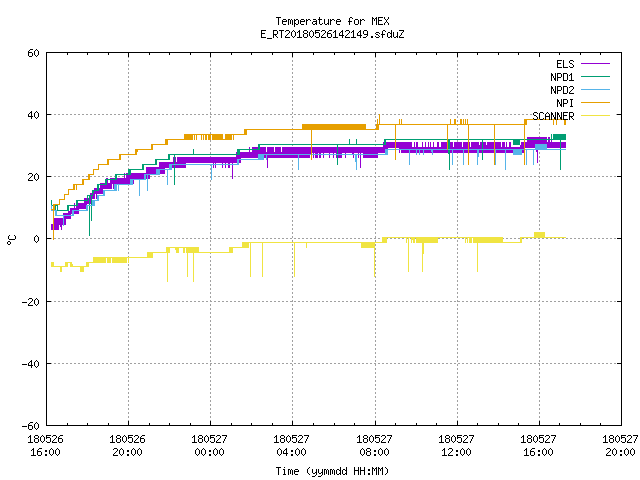This screenshot has height=480, width=640.
Task: Click the NPD2 legend label
Action: [x=562, y=90]
